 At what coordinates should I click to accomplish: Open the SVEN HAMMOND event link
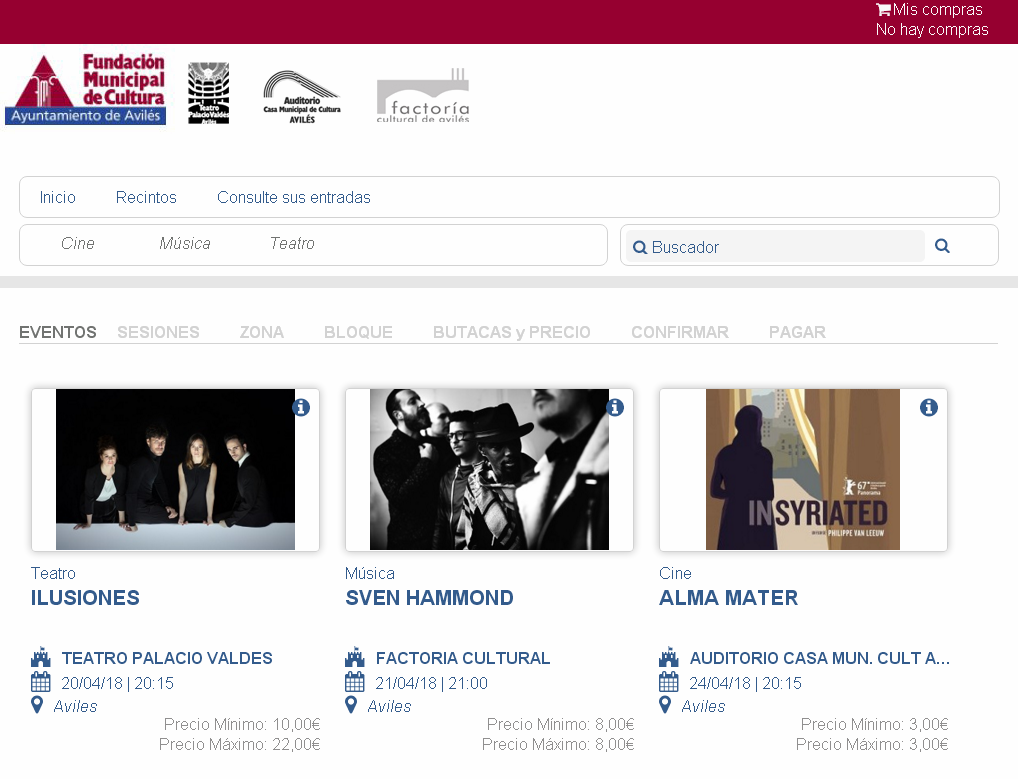pos(429,598)
